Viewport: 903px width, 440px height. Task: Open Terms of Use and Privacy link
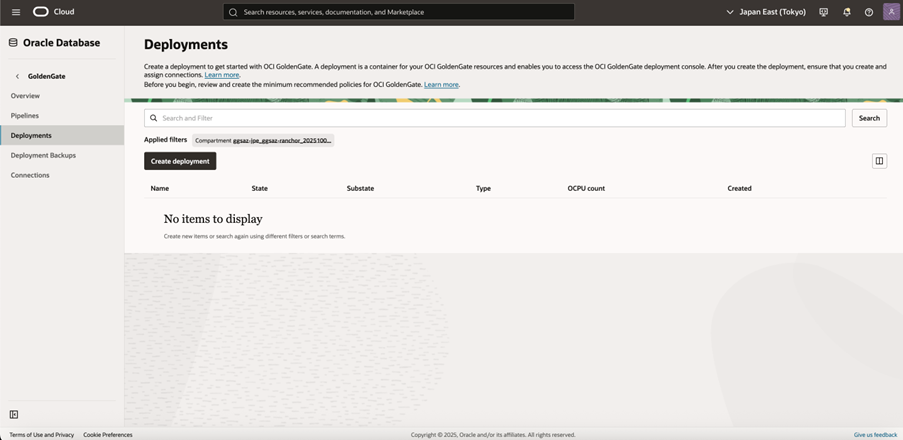tap(41, 435)
